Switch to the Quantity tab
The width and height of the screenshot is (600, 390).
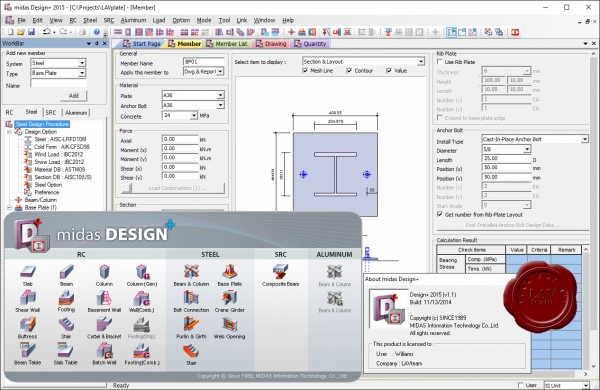click(x=310, y=44)
